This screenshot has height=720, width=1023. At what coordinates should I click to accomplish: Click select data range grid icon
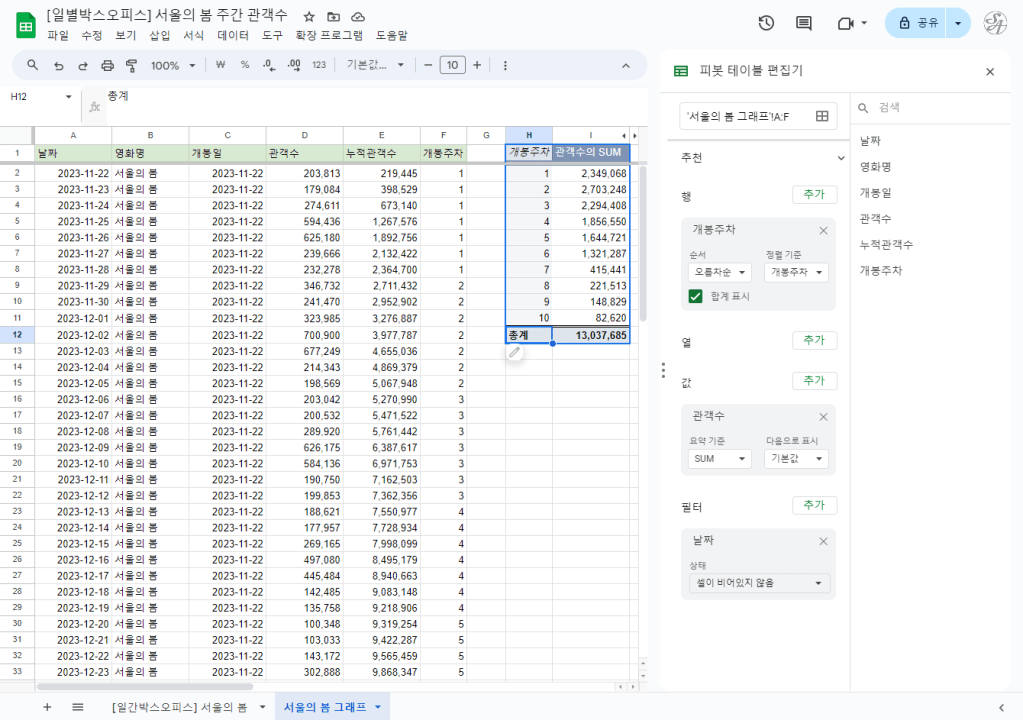point(822,116)
